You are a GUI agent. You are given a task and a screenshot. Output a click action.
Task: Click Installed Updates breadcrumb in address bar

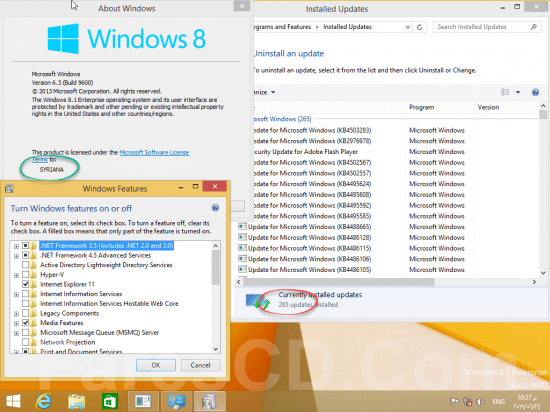click(347, 27)
